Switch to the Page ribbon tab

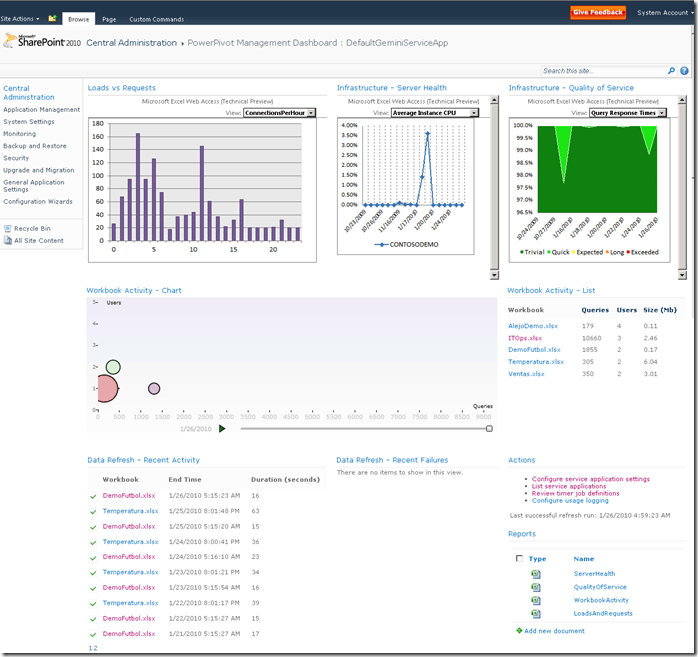click(109, 19)
